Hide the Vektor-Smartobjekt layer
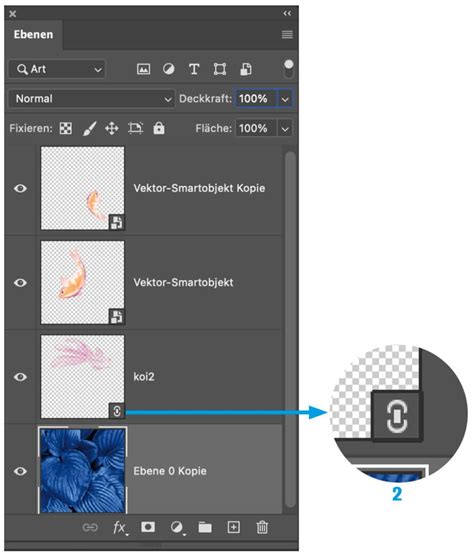The width and height of the screenshot is (474, 558). pyautogui.click(x=20, y=283)
